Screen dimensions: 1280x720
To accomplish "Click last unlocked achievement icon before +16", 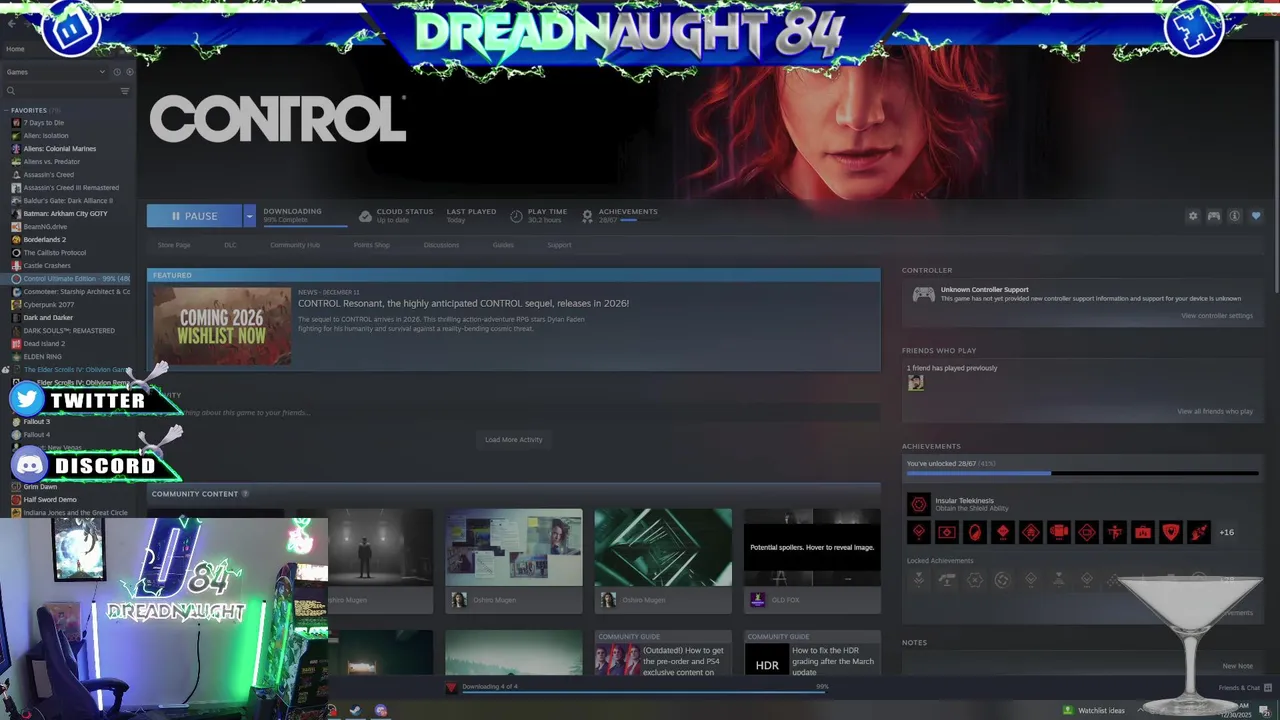I will 1198,532.
